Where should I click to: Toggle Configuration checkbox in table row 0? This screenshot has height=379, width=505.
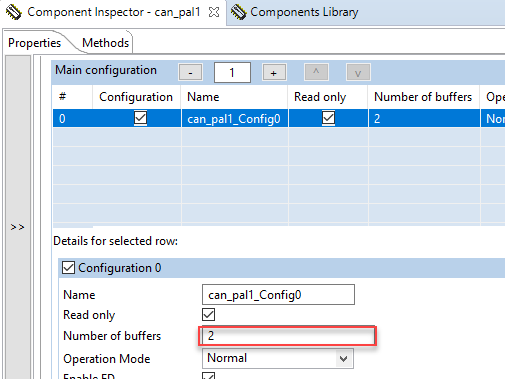click(x=140, y=118)
